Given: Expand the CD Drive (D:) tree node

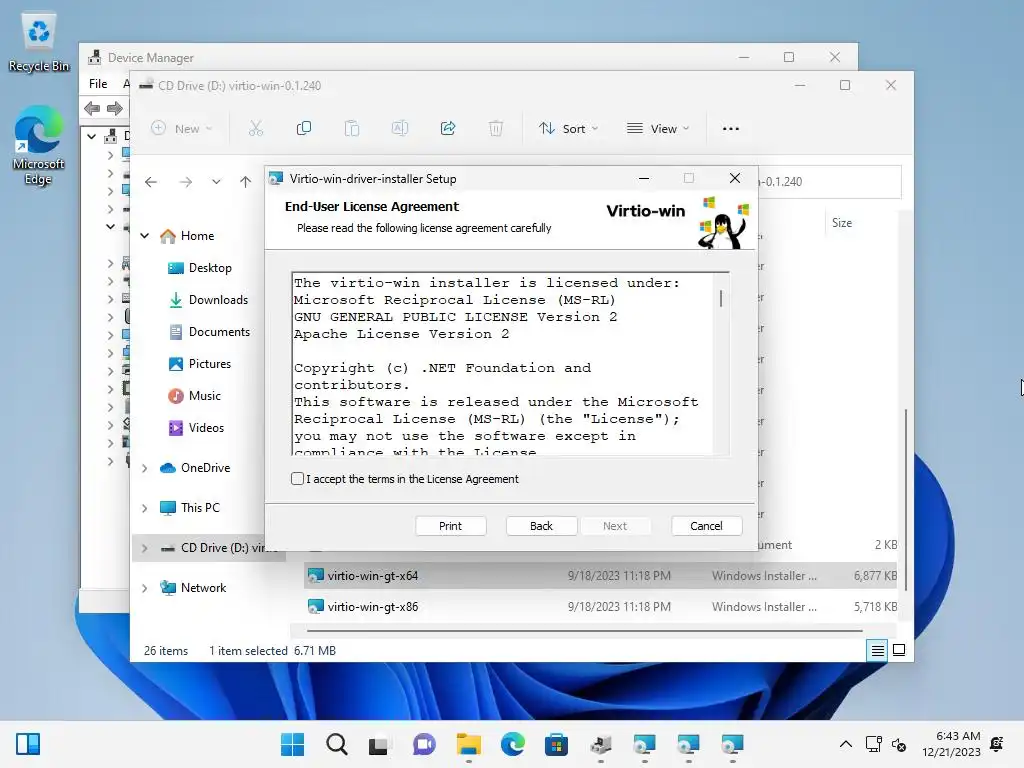Looking at the screenshot, I should [145, 548].
